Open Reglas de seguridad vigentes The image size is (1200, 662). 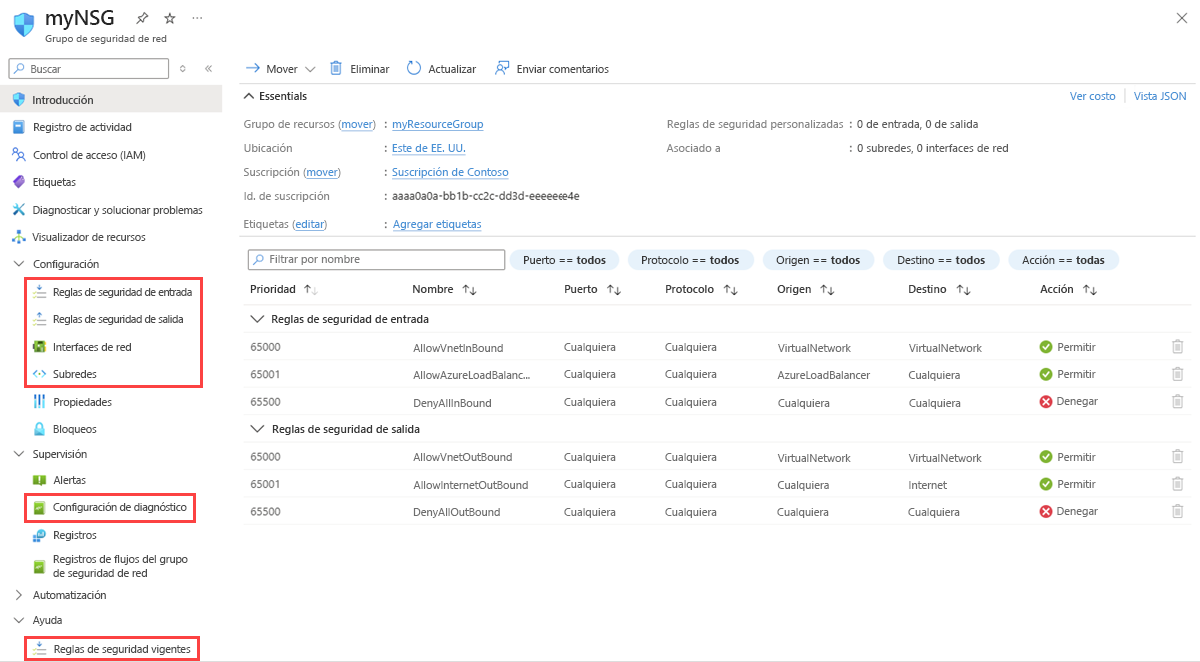click(119, 648)
